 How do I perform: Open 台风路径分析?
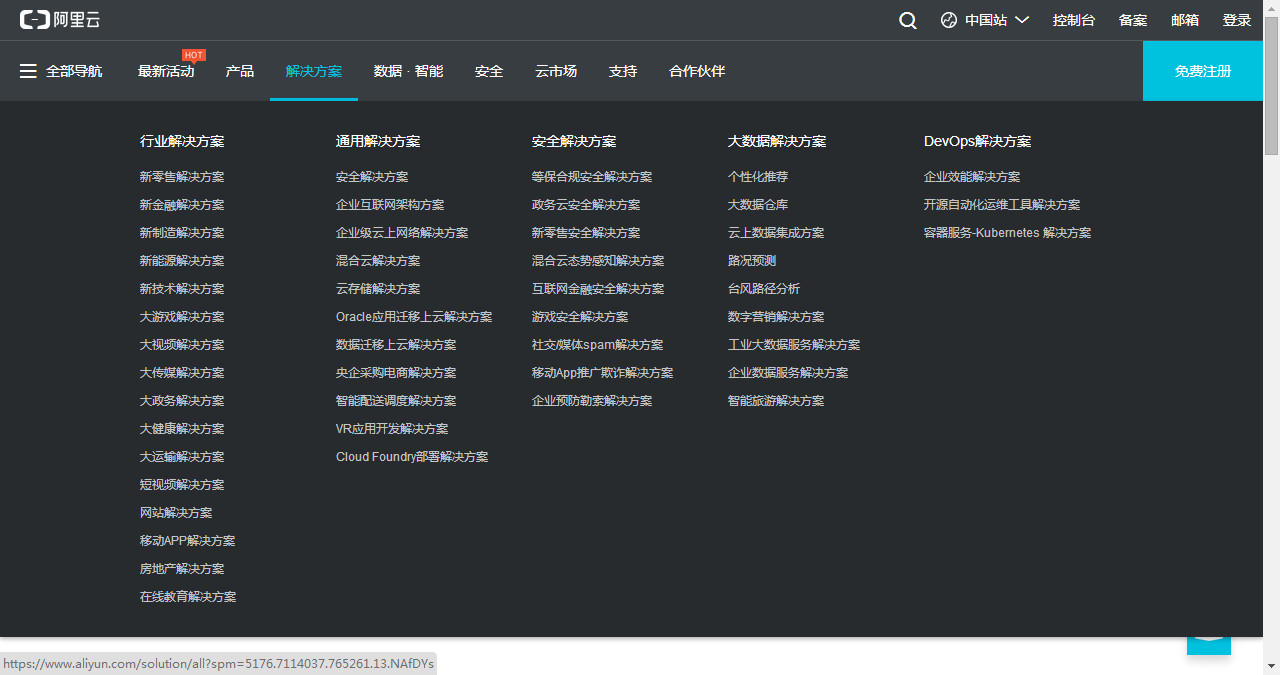(764, 289)
